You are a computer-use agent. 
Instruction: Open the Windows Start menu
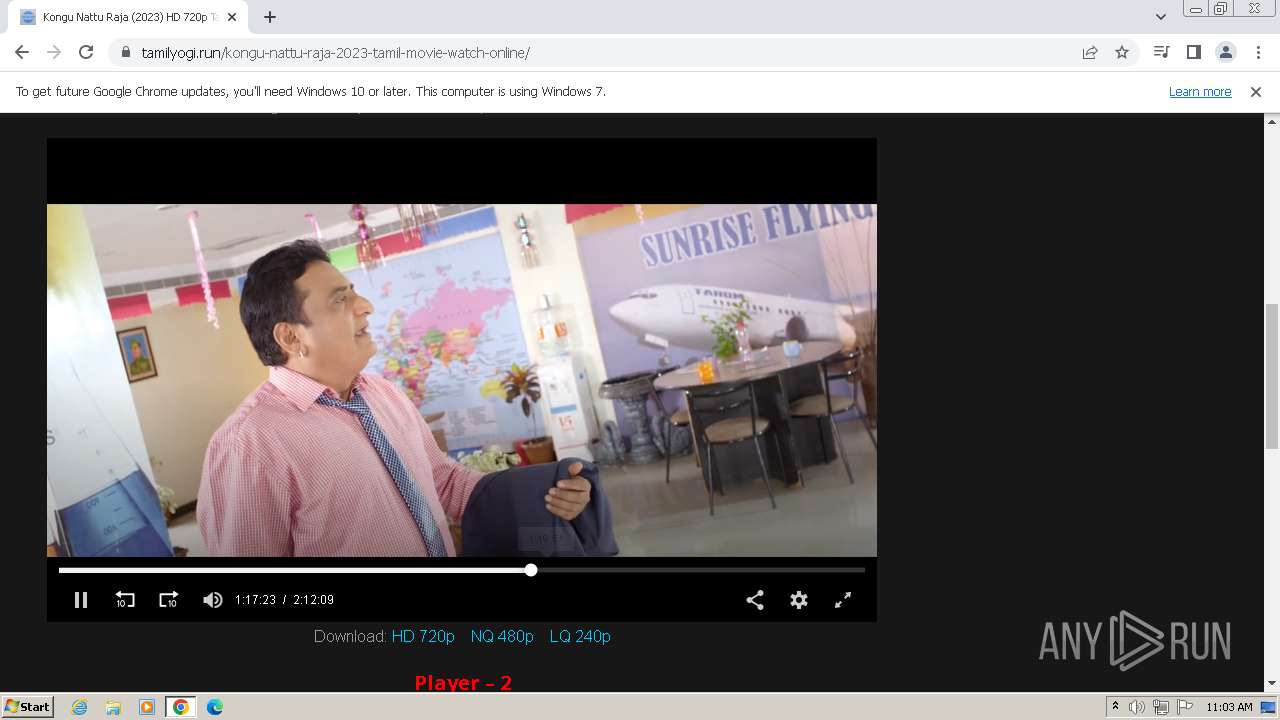(28, 706)
